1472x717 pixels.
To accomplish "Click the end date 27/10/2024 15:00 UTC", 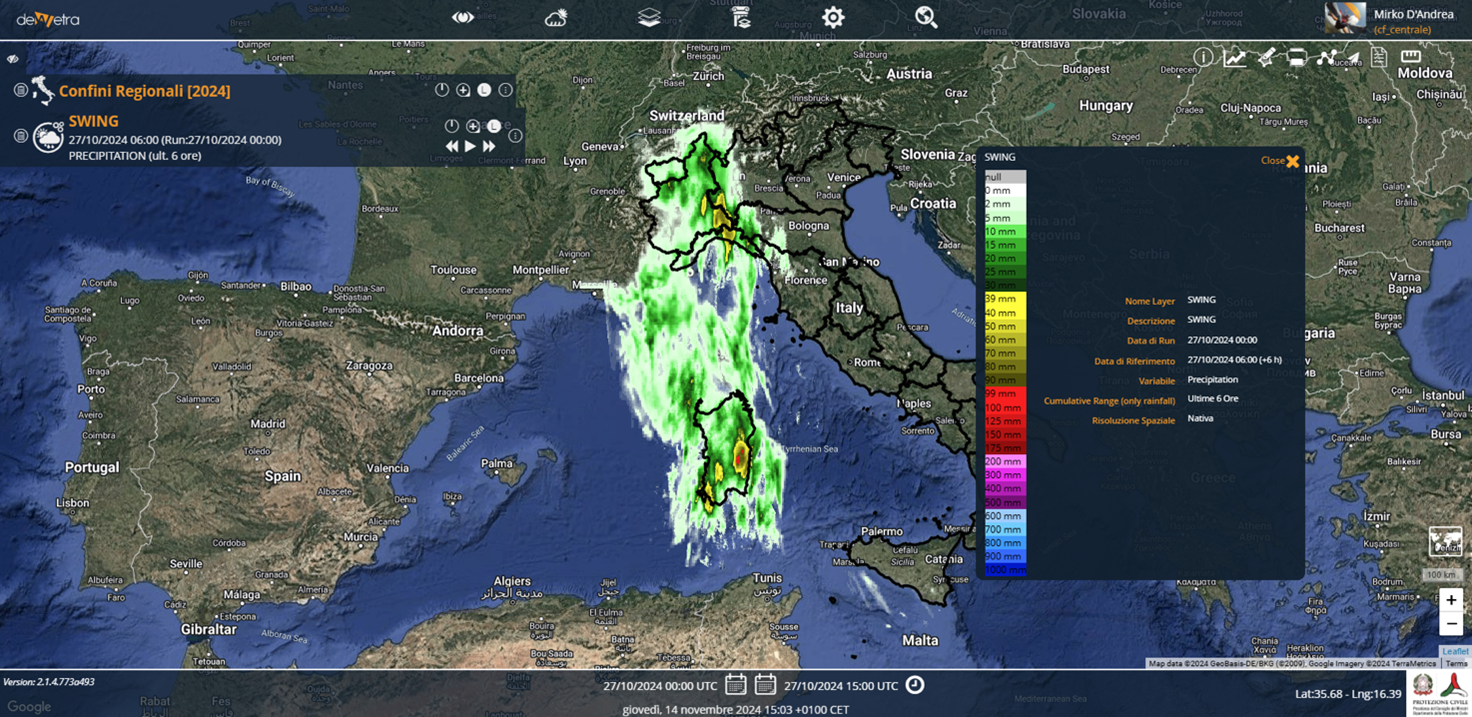I will (841, 686).
